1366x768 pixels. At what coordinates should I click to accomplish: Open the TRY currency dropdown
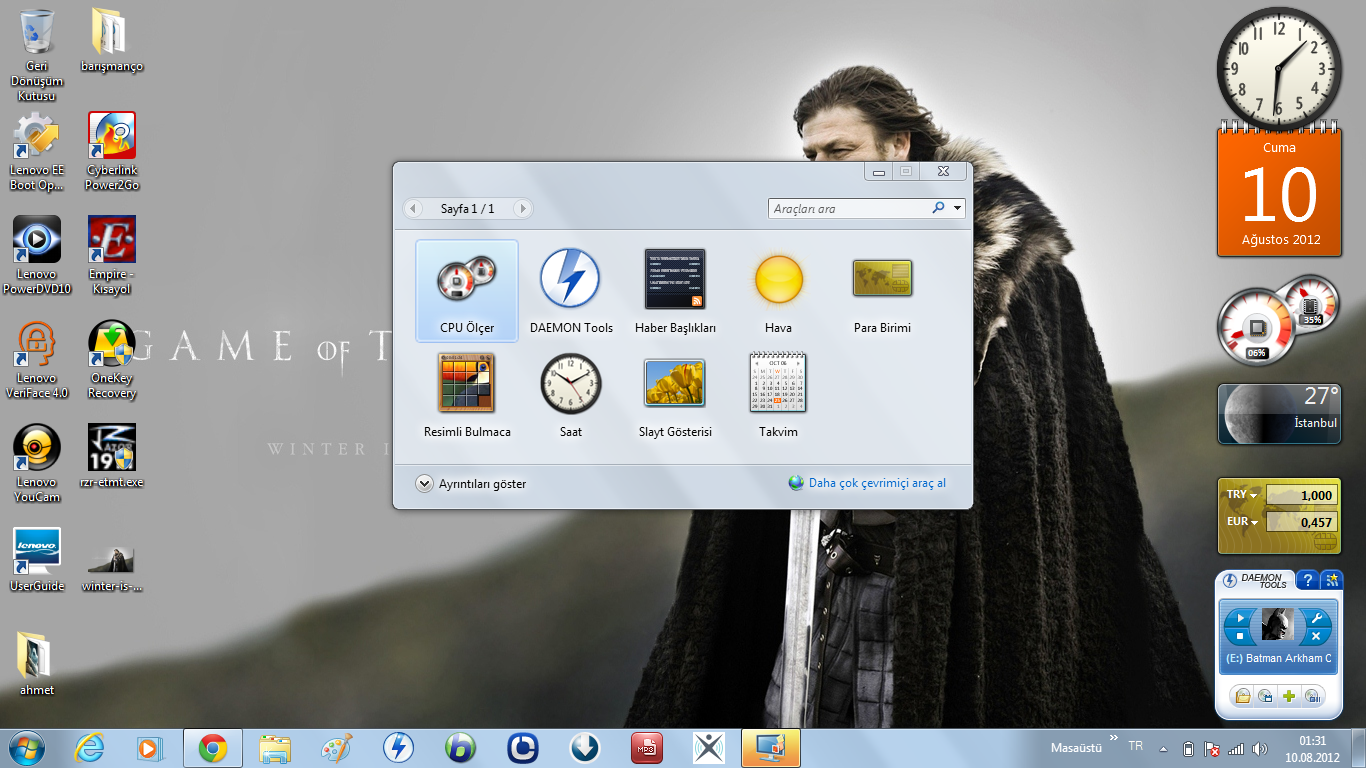tap(1242, 495)
